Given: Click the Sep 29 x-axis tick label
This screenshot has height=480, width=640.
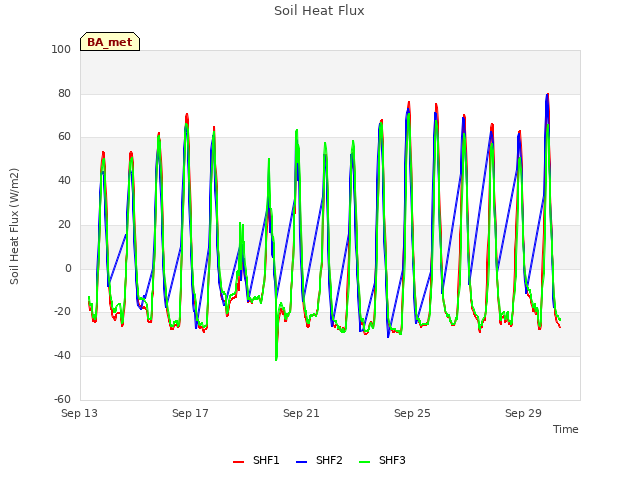Looking at the screenshot, I should 523,413.
